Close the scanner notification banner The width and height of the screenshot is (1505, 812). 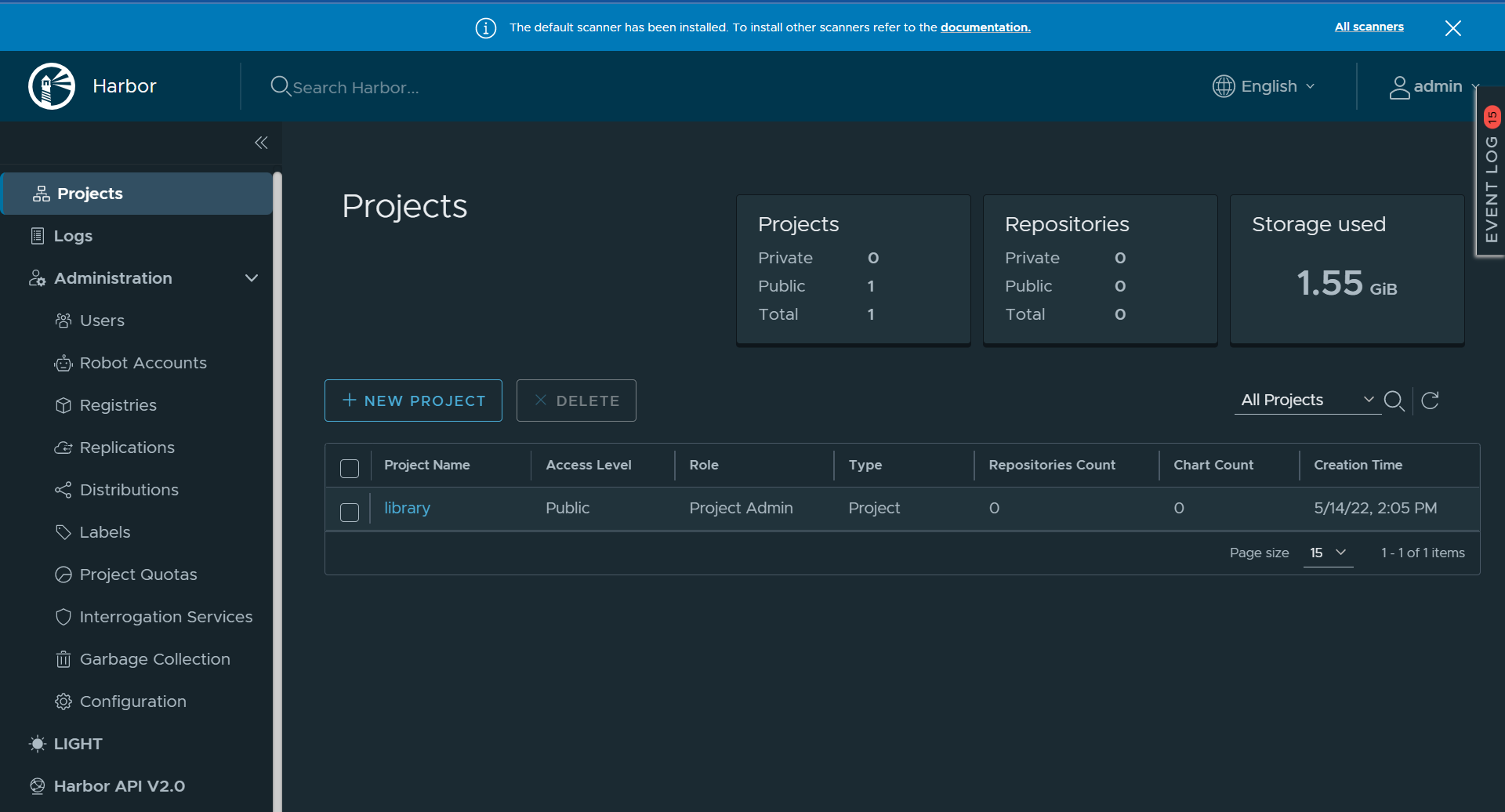1452,28
